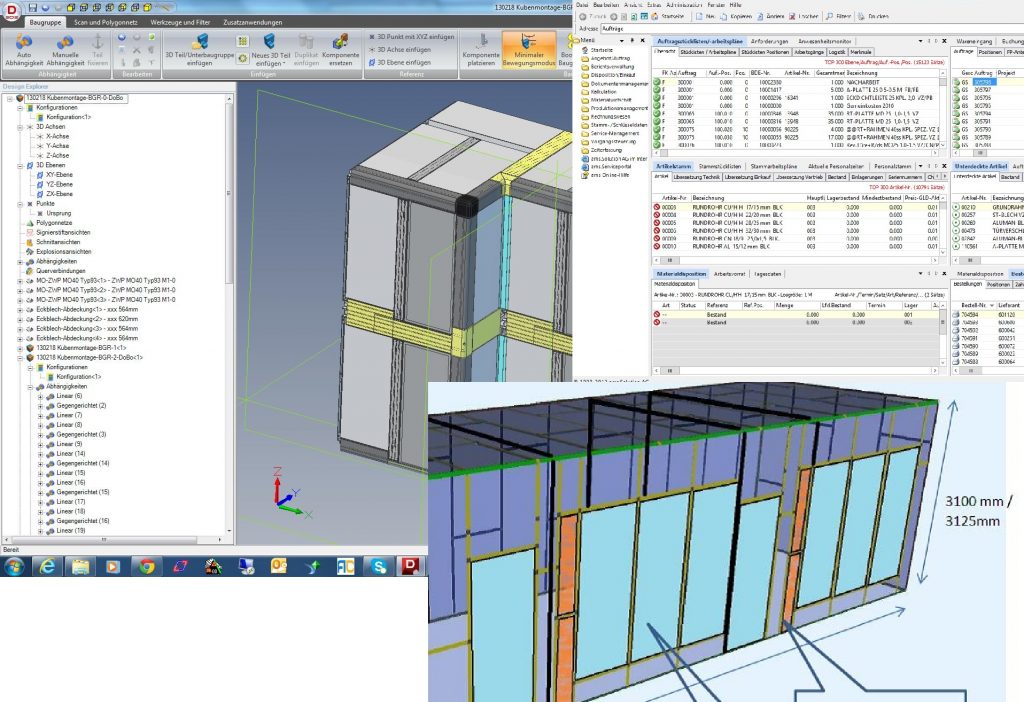
Task: Expand the Linear (6) dependency node
Action: 40,397
